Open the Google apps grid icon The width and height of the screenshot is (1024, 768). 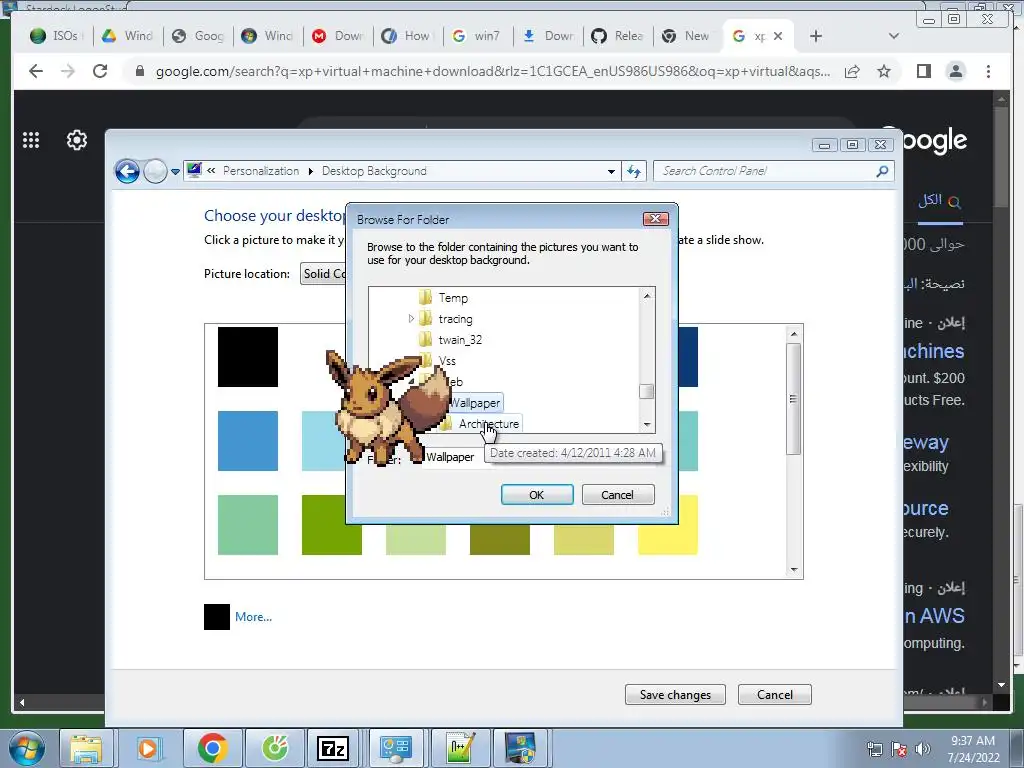coord(31,140)
